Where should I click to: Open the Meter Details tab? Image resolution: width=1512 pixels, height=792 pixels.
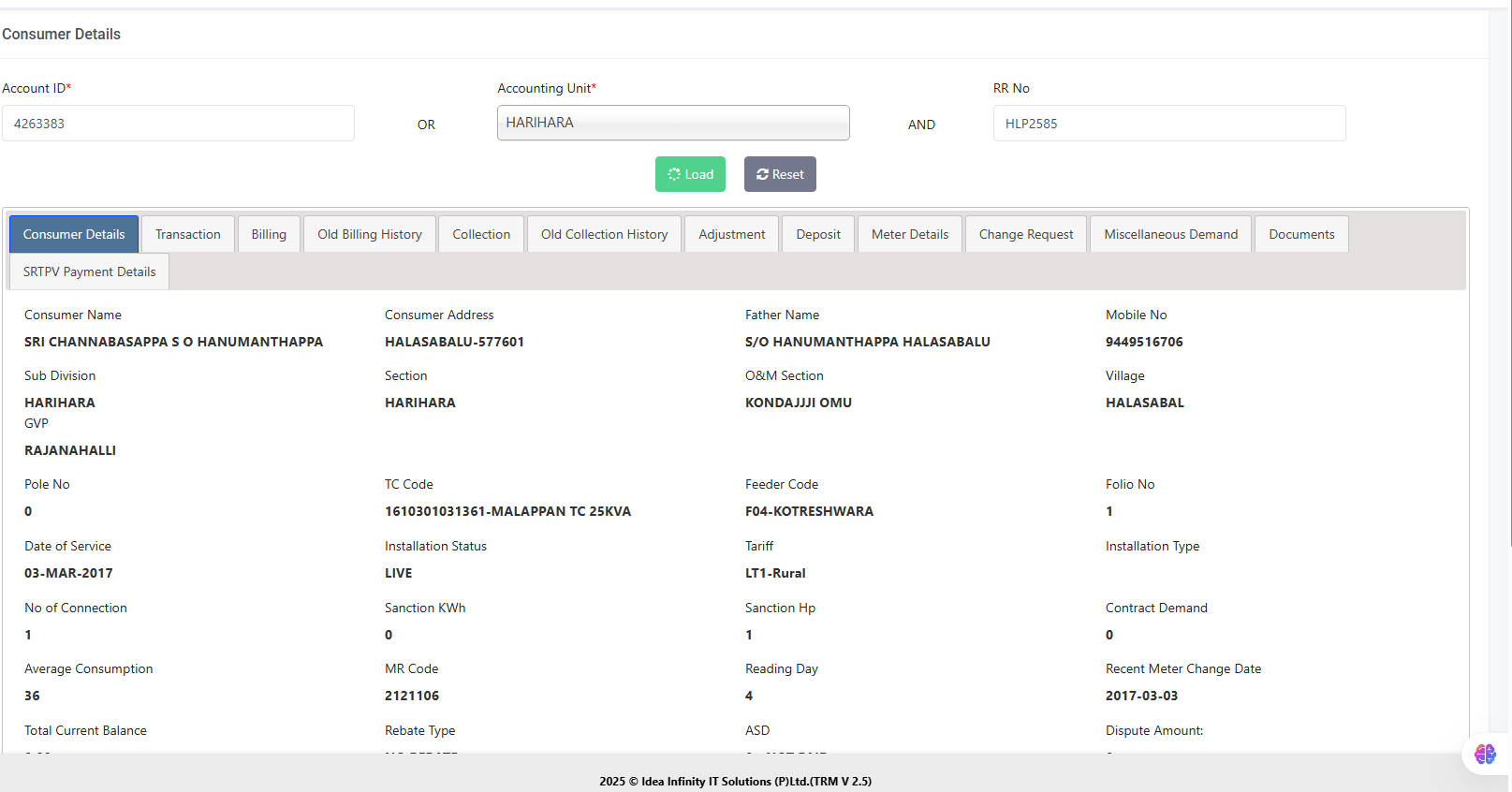910,234
